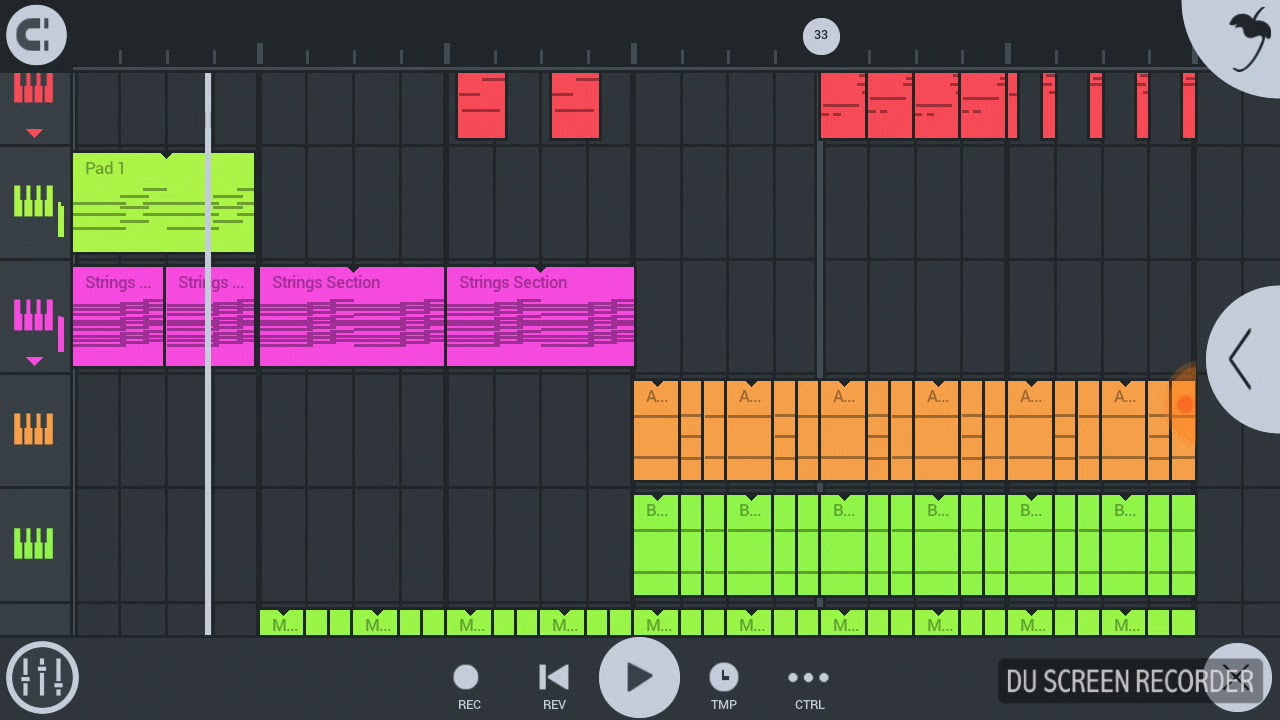Close the DU Screen Recorder overlay
This screenshot has height=720, width=1280.
[x=1238, y=678]
